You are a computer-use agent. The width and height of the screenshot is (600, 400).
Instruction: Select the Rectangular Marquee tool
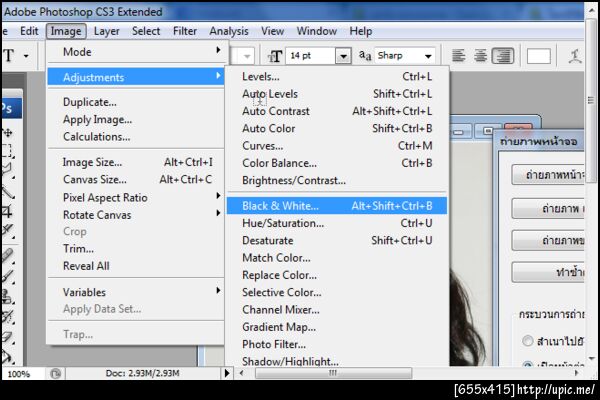tap(8, 150)
